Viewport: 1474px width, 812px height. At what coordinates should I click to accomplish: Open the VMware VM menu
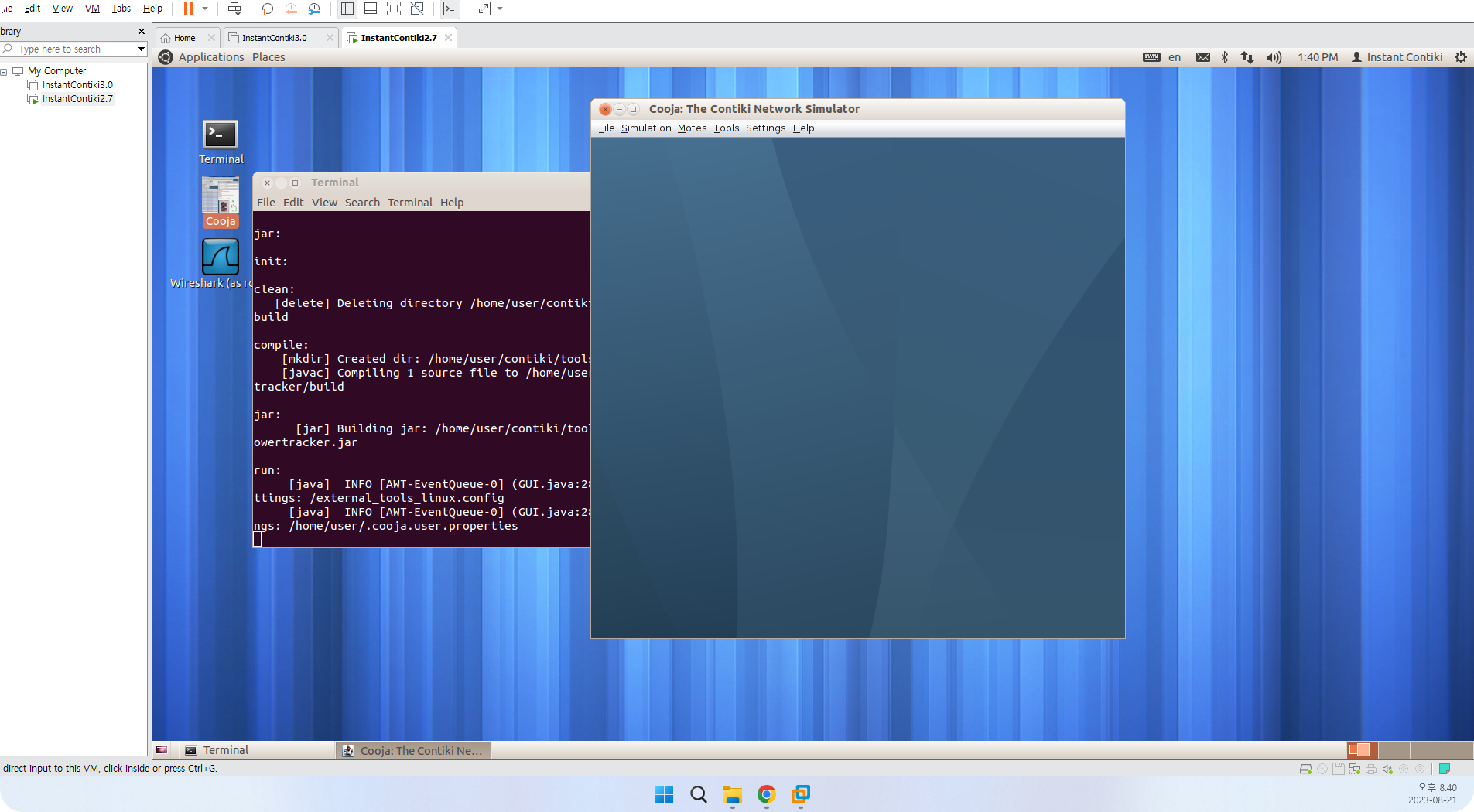click(92, 9)
